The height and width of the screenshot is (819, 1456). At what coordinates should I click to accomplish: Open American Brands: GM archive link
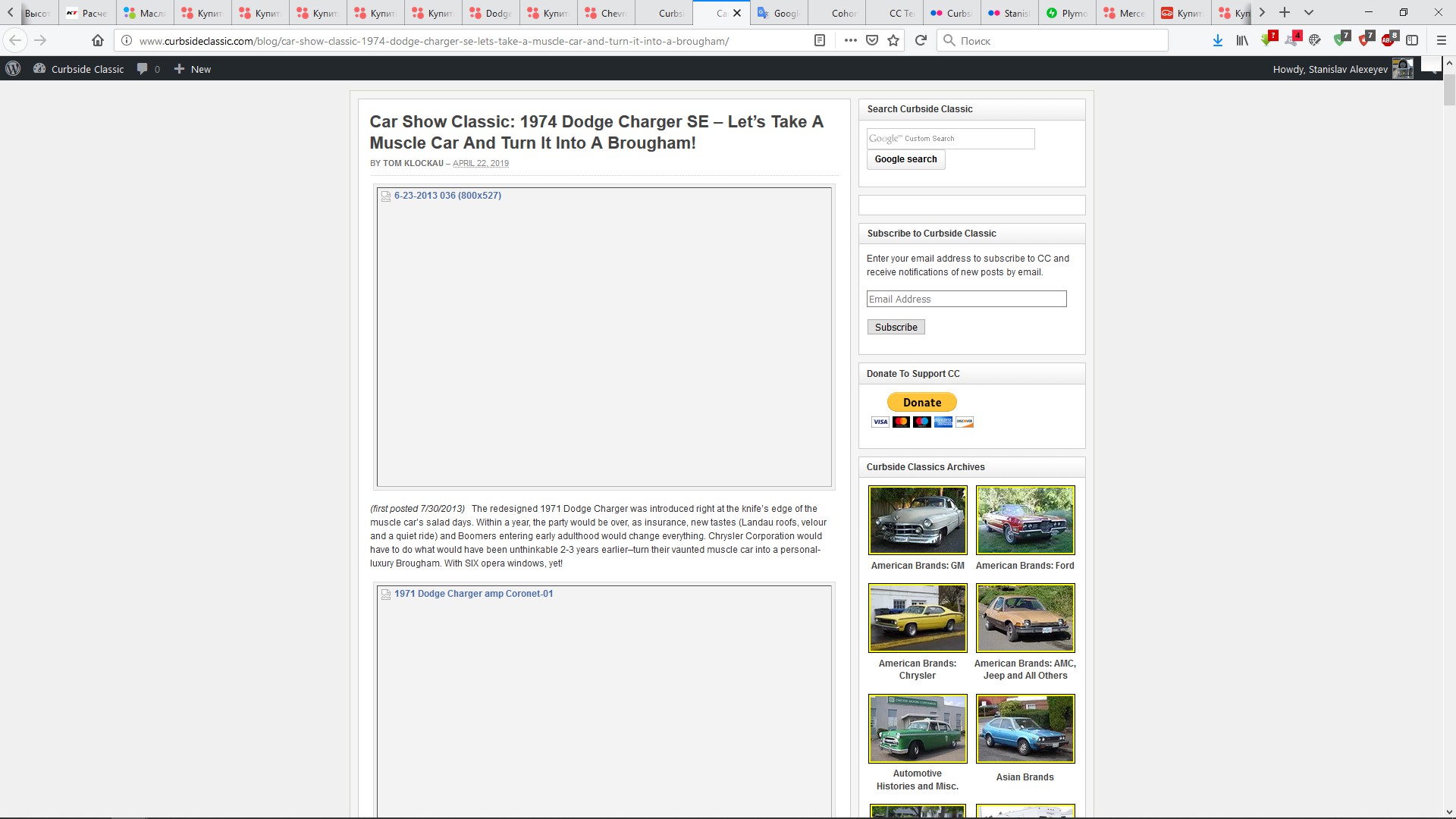coord(918,566)
